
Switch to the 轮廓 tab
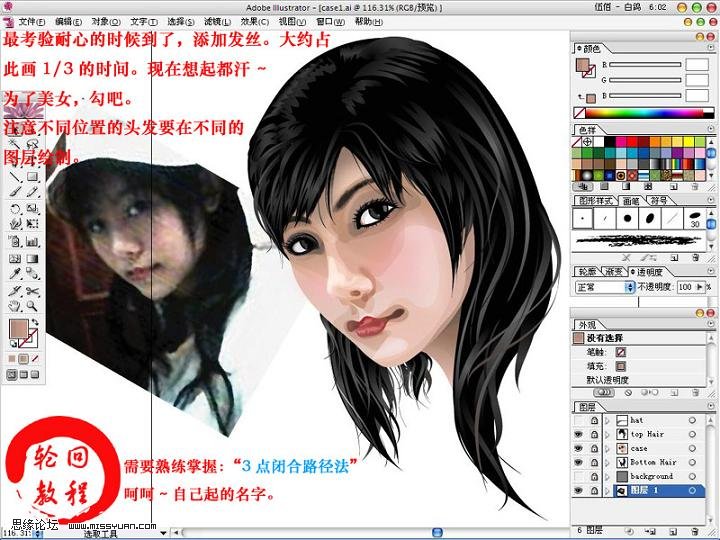587,271
